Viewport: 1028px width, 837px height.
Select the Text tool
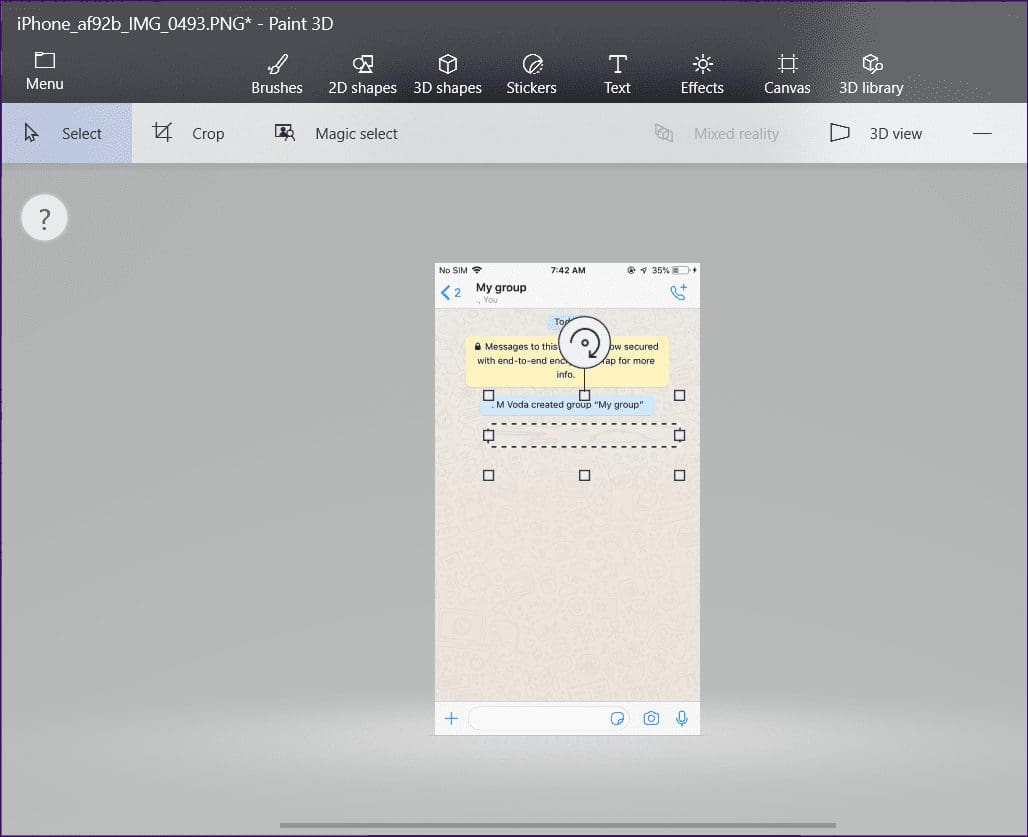pyautogui.click(x=617, y=75)
